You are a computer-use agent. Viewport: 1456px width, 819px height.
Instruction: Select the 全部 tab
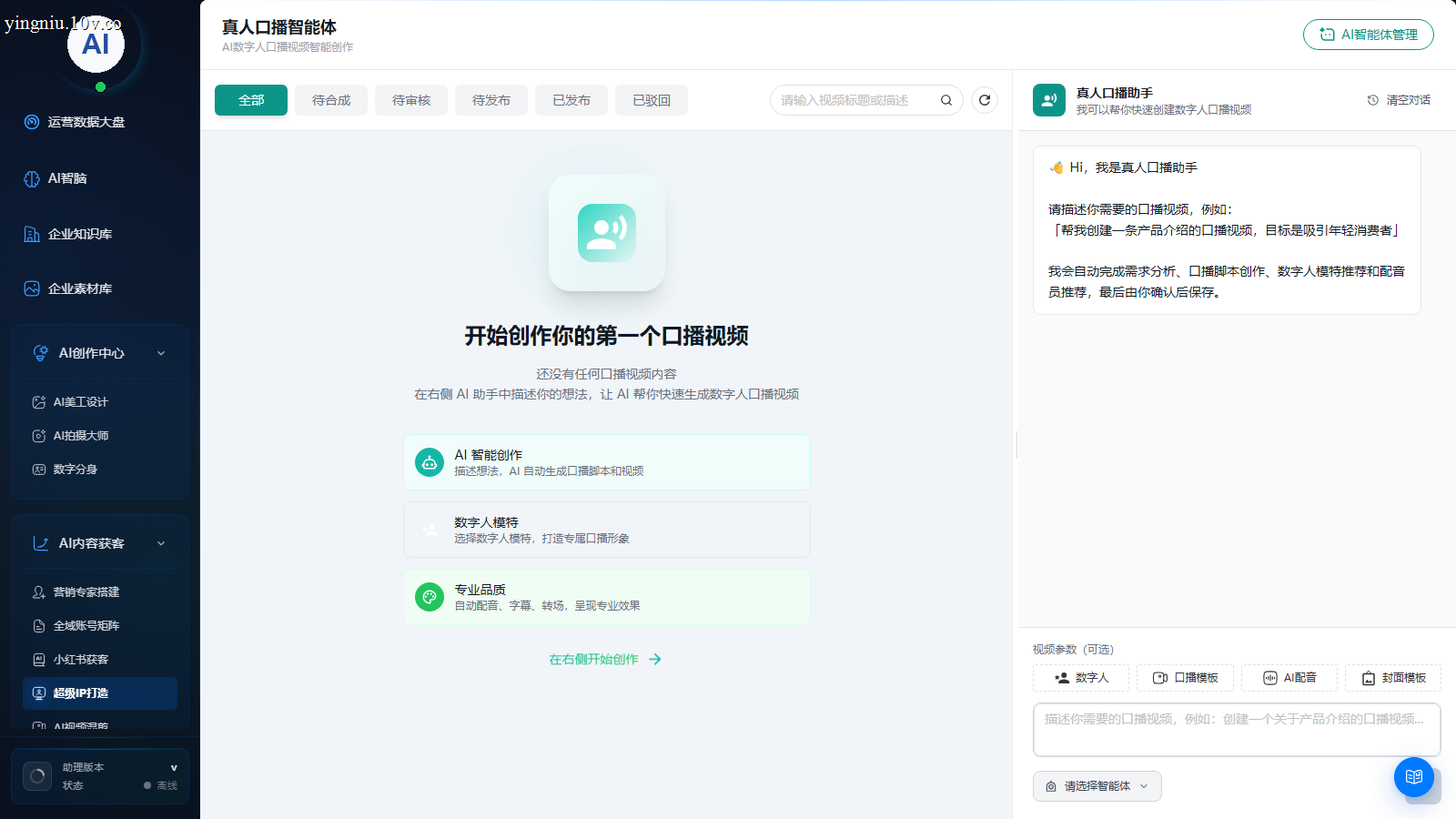pyautogui.click(x=251, y=100)
